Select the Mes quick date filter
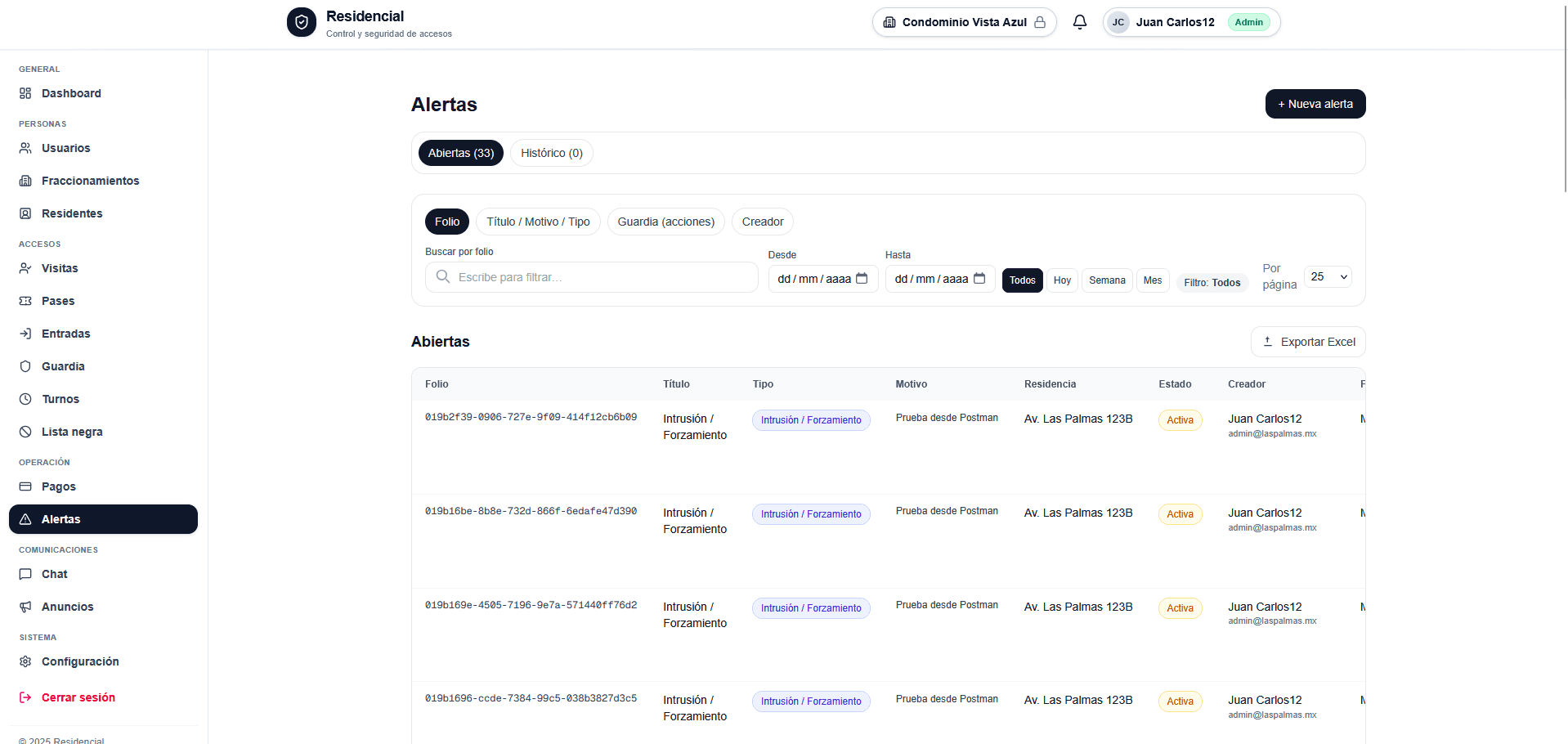The height and width of the screenshot is (744, 1568). 1152,280
